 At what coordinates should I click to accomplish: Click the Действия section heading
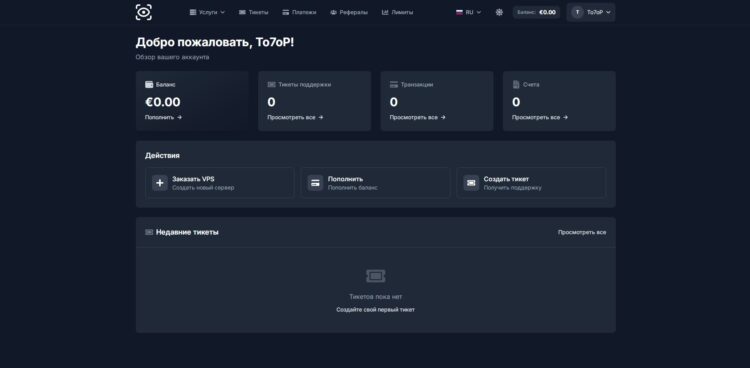point(162,156)
